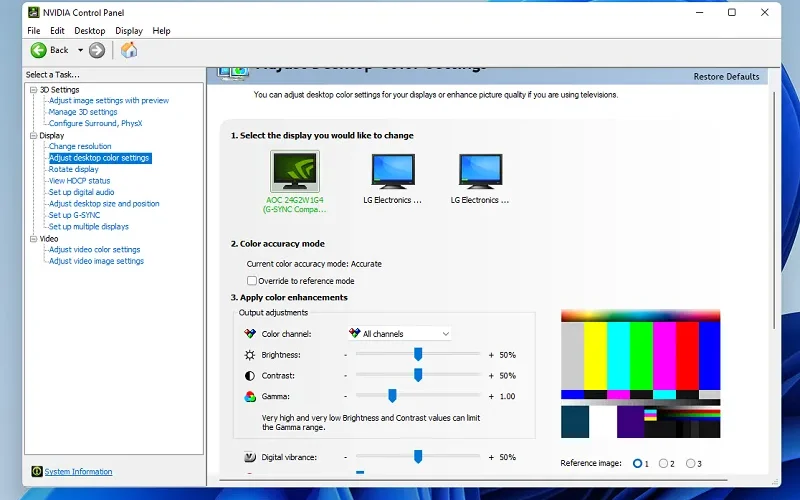Viewport: 800px width, 500px height.
Task: Open View HDCP status task
Action: 79,181
